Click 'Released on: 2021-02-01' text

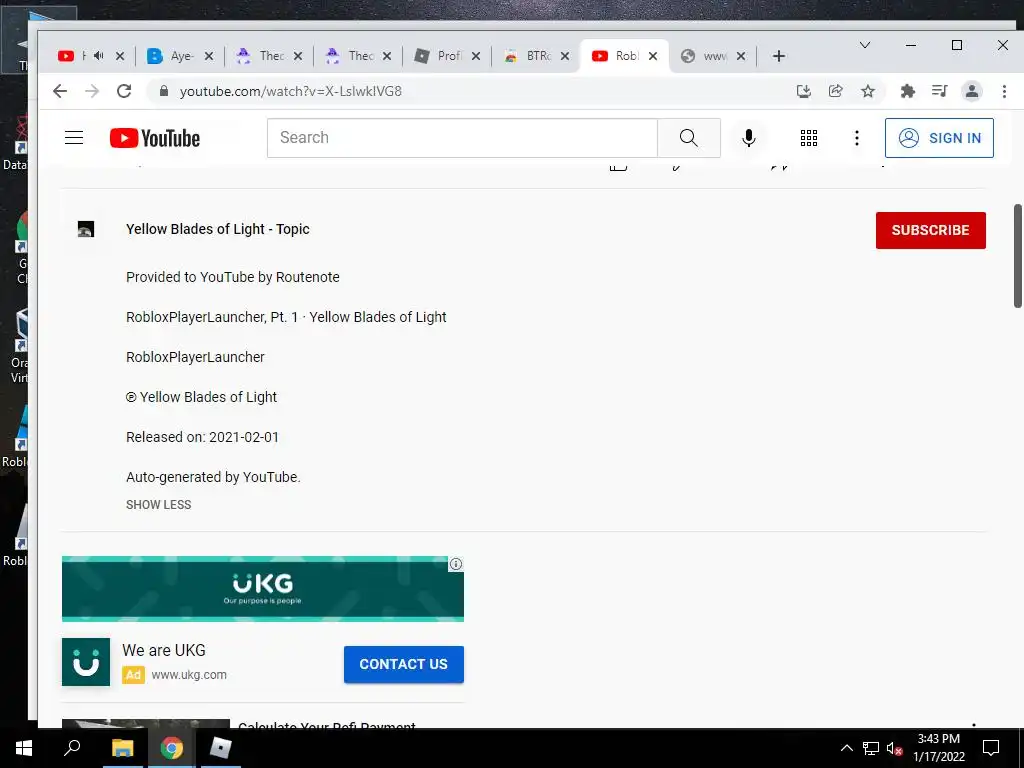tap(202, 437)
